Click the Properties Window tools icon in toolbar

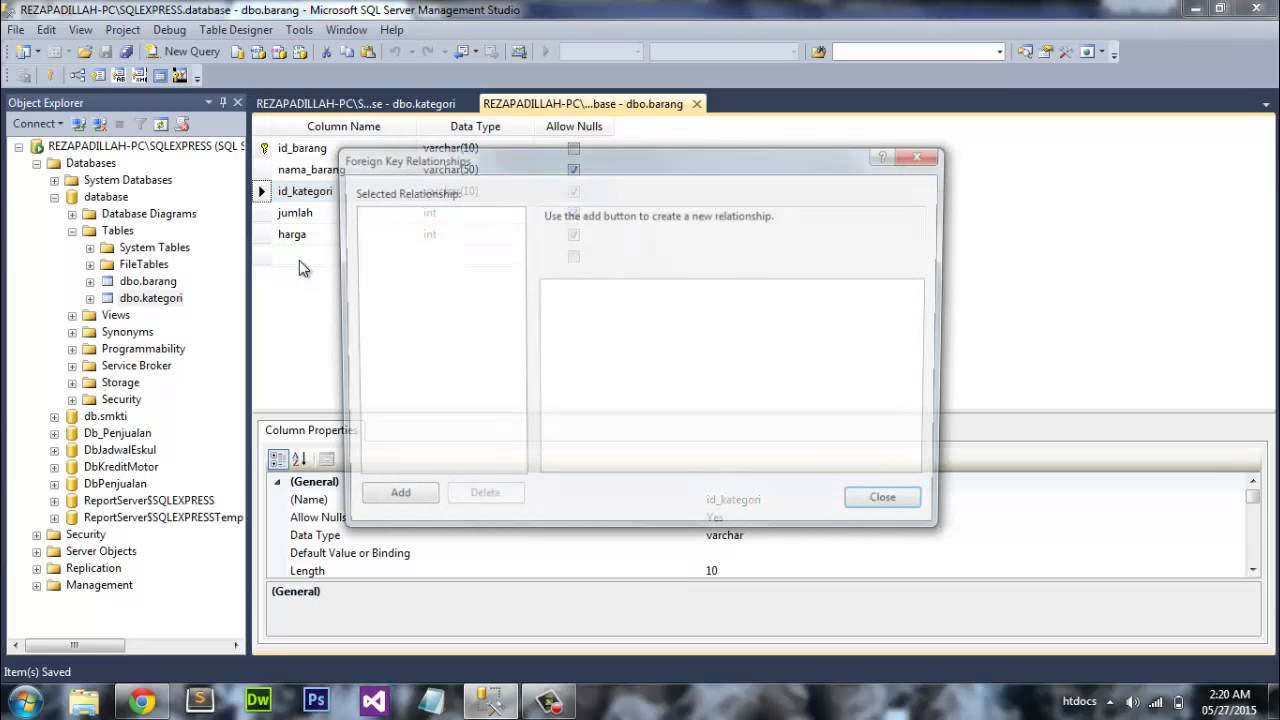1066,52
